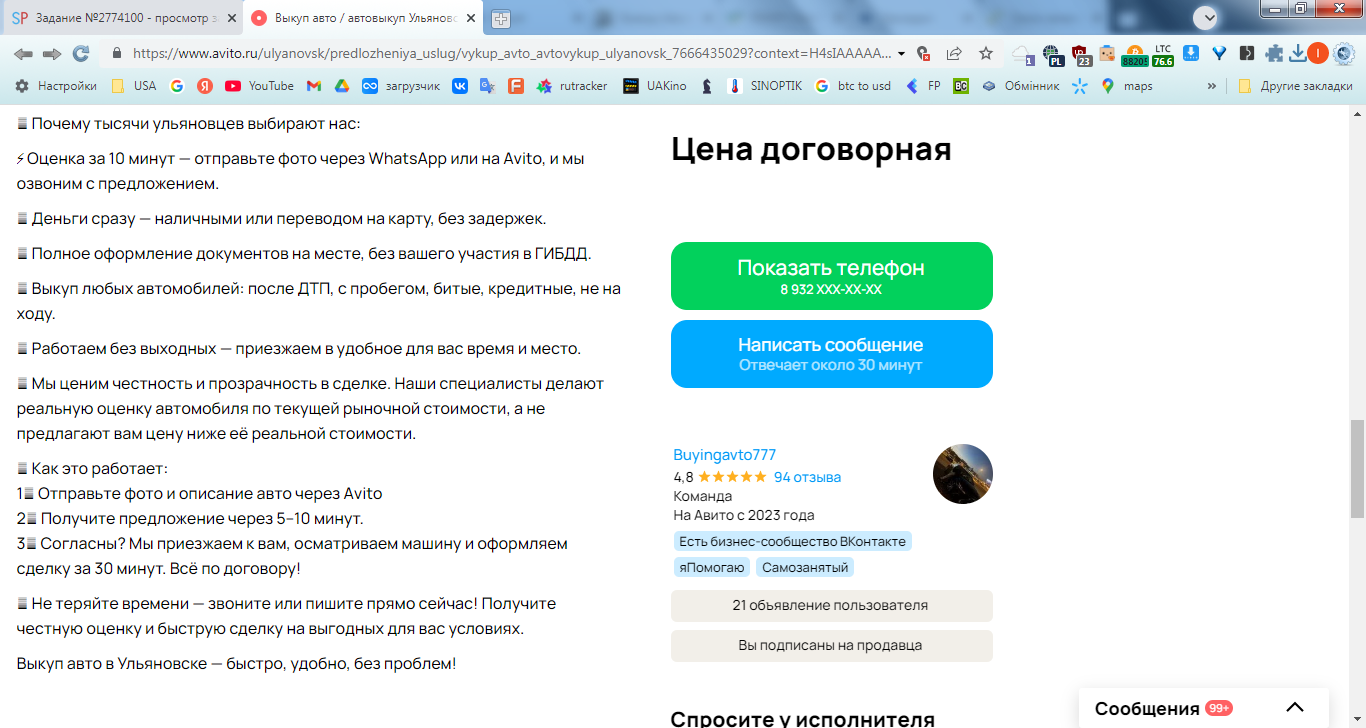Open the btc to usd bookmark

[852, 86]
